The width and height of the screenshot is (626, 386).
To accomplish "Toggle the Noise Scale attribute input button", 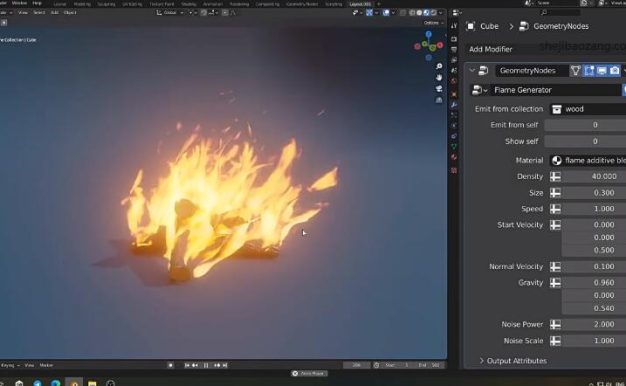I will tap(555, 340).
